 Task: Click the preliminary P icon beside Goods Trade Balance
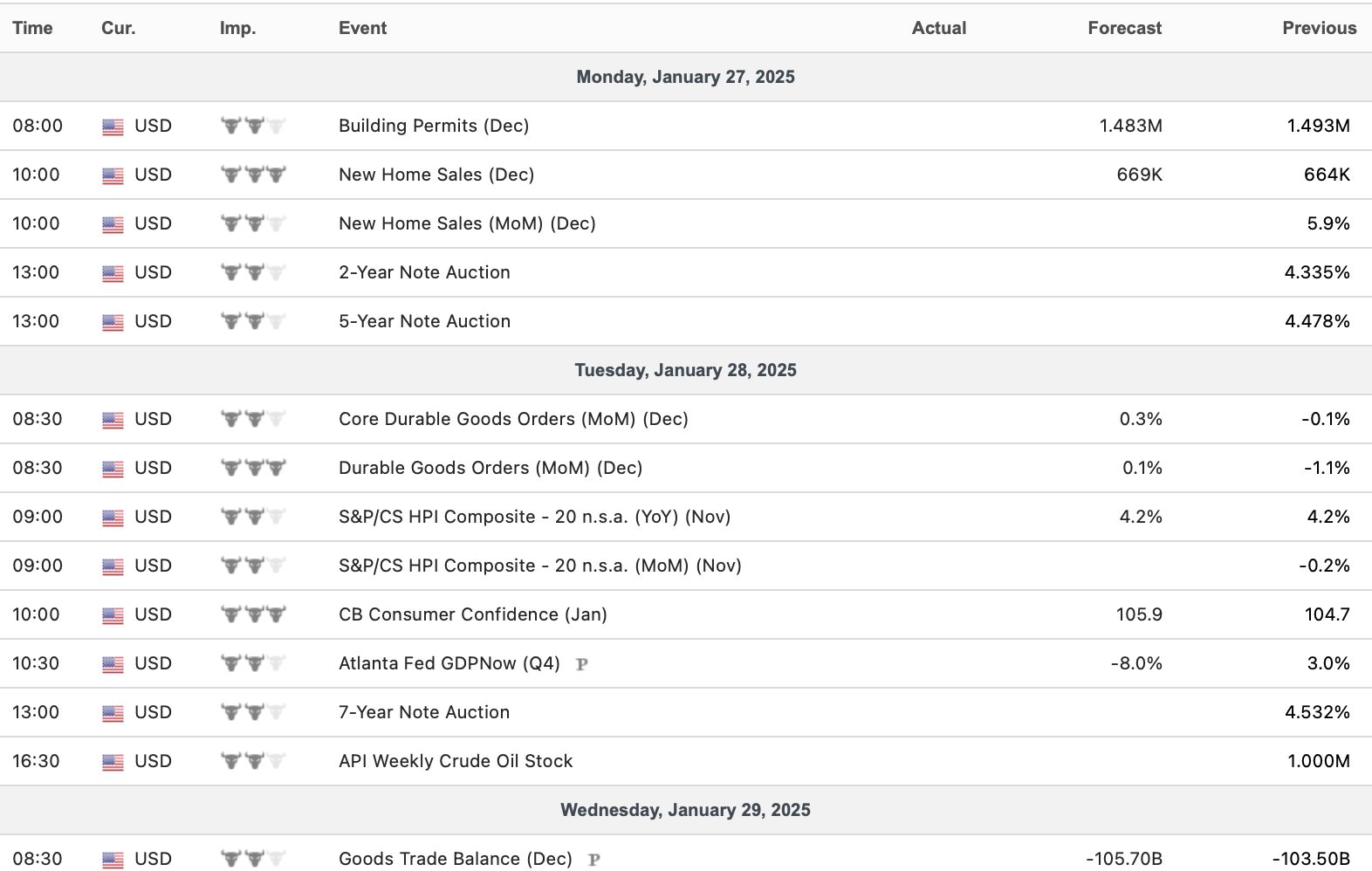point(594,860)
